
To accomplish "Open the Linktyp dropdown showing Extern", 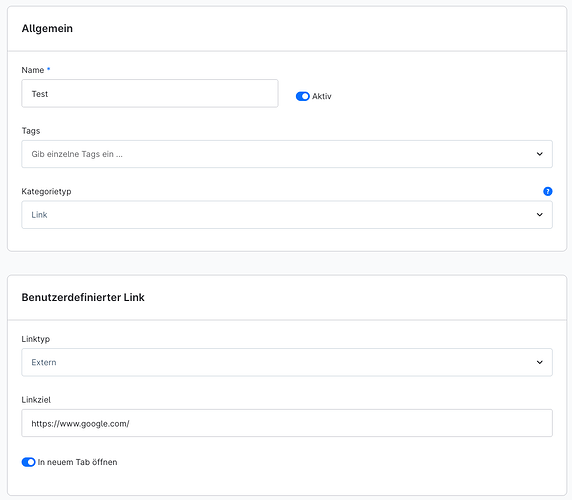I will (x=287, y=363).
